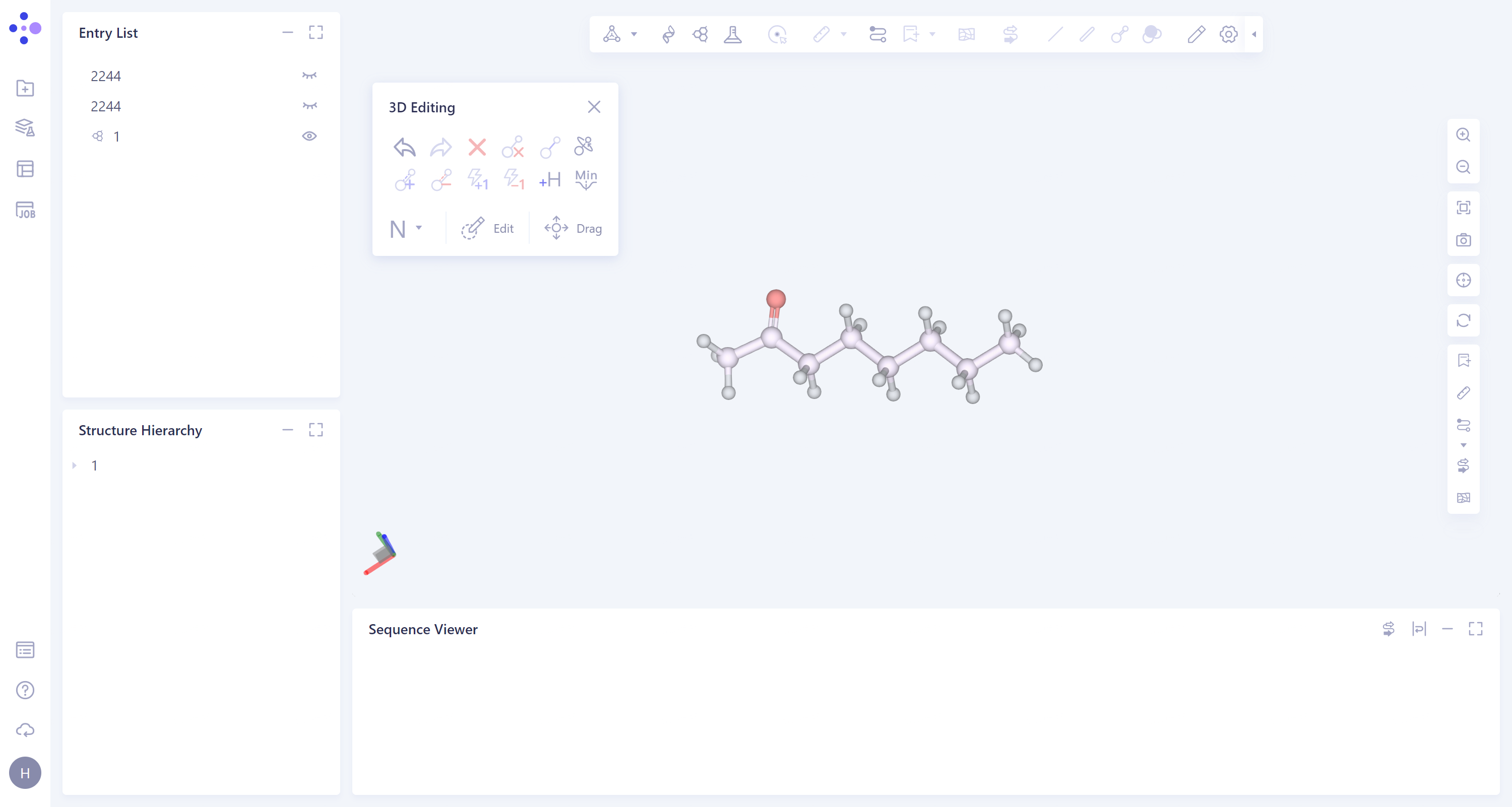Open the JOB panel in sidebar

point(25,210)
